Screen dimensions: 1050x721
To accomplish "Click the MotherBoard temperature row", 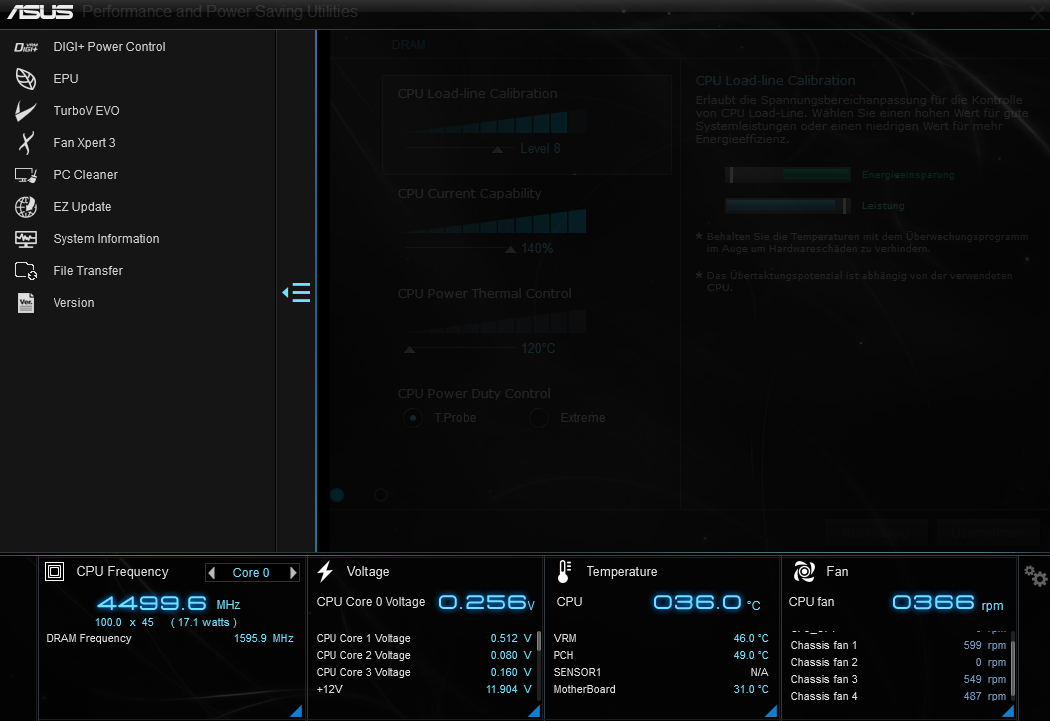I will (661, 690).
